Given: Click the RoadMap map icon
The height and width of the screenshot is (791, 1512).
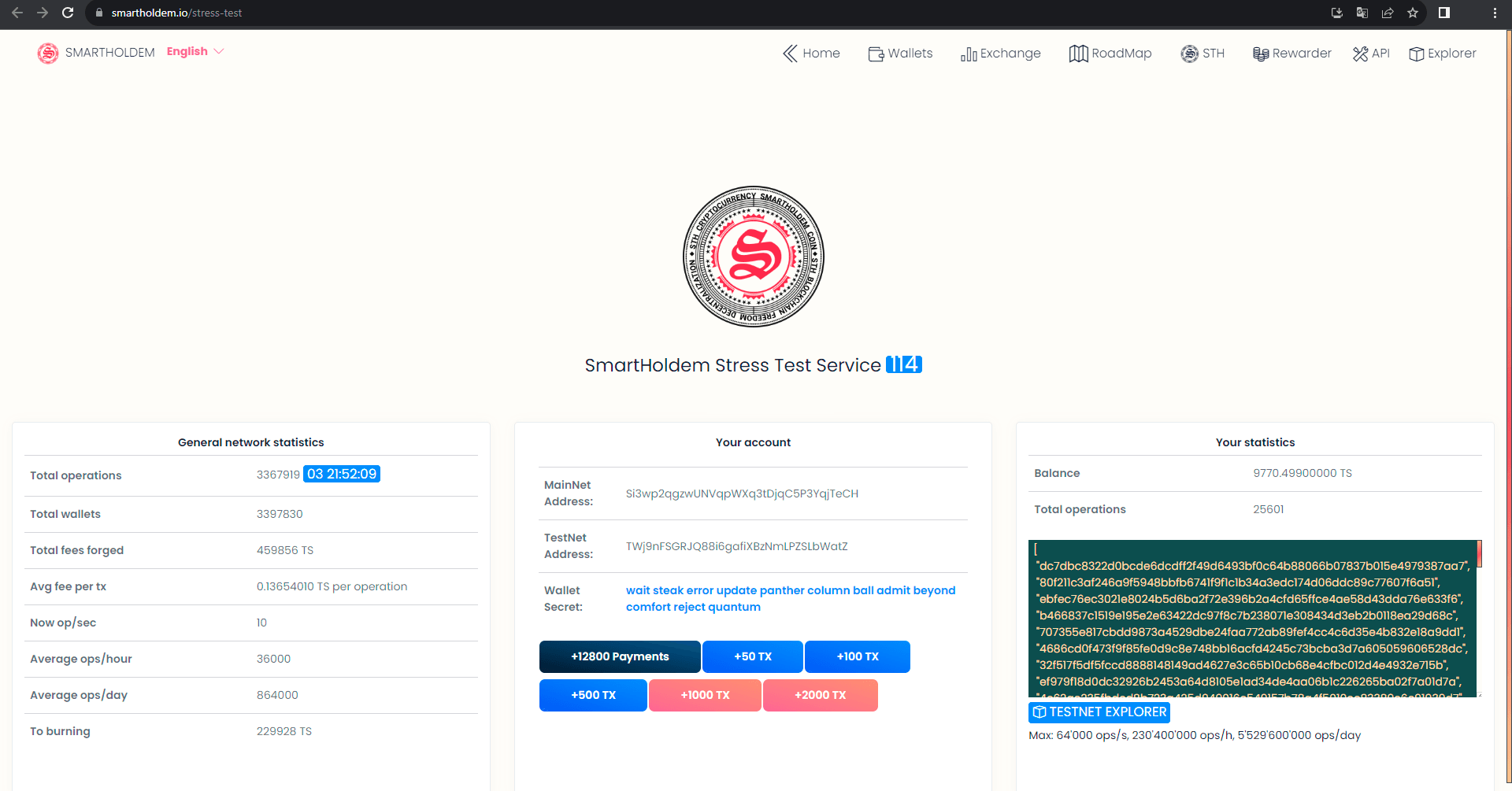Looking at the screenshot, I should (x=1078, y=54).
